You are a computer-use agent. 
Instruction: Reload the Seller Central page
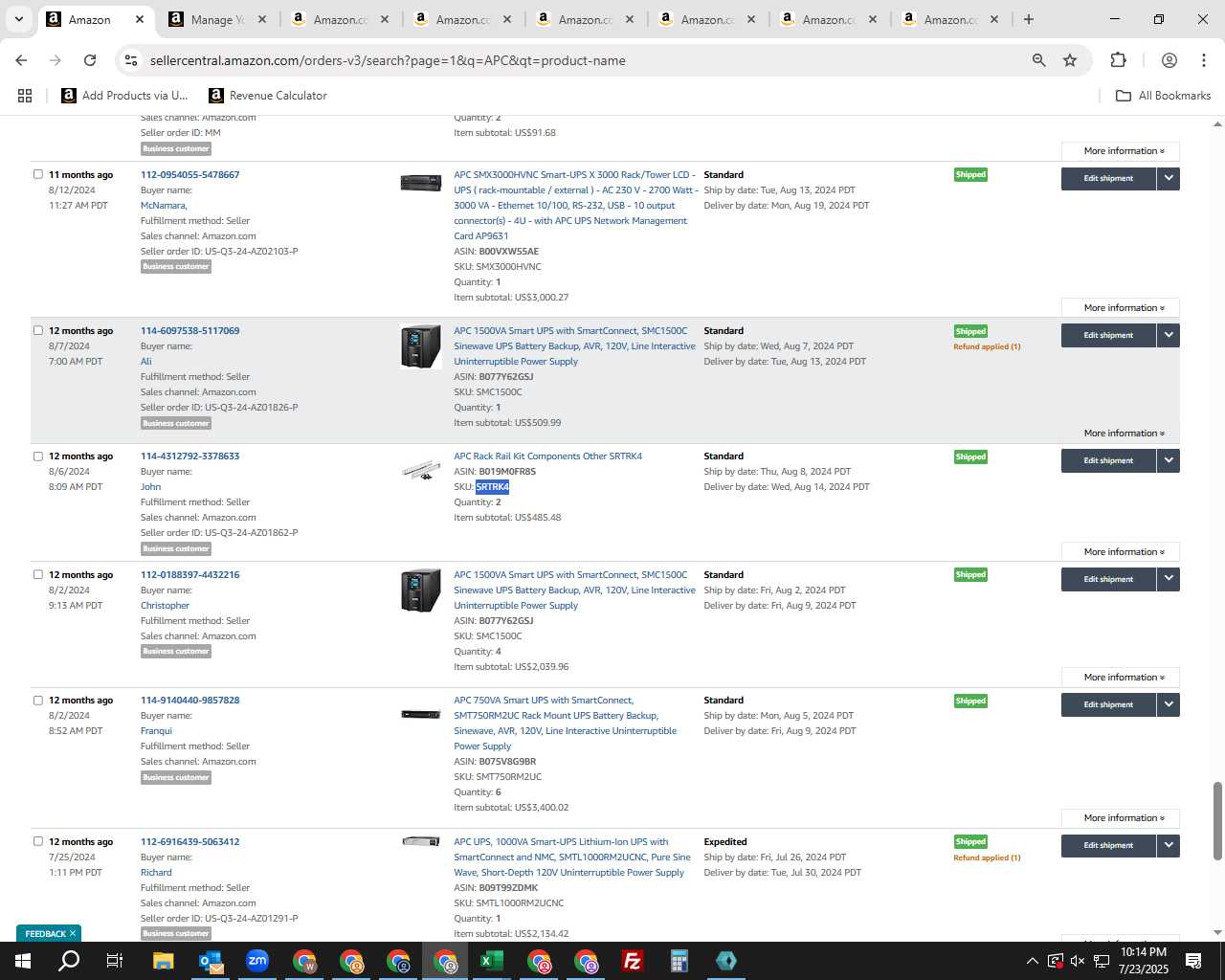90,60
